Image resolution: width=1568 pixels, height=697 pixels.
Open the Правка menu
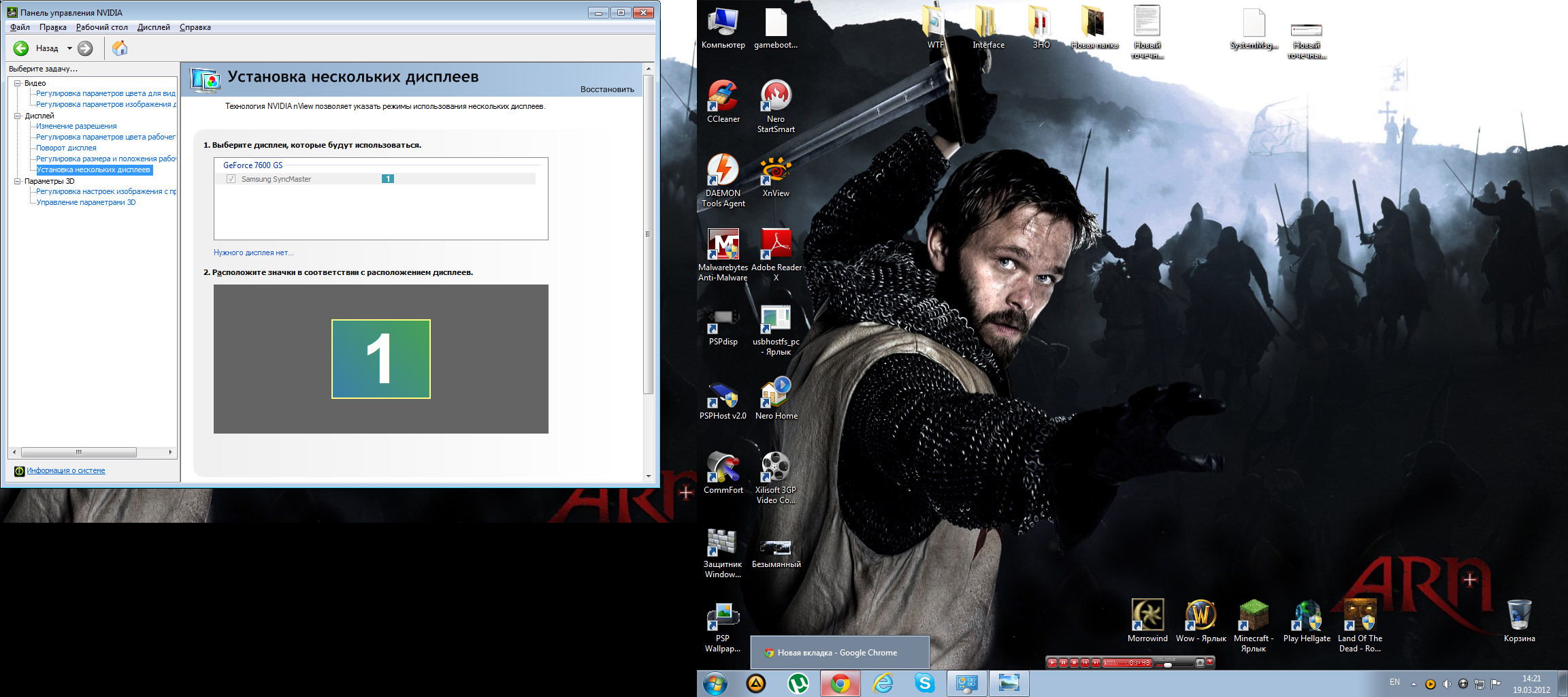pos(52,27)
